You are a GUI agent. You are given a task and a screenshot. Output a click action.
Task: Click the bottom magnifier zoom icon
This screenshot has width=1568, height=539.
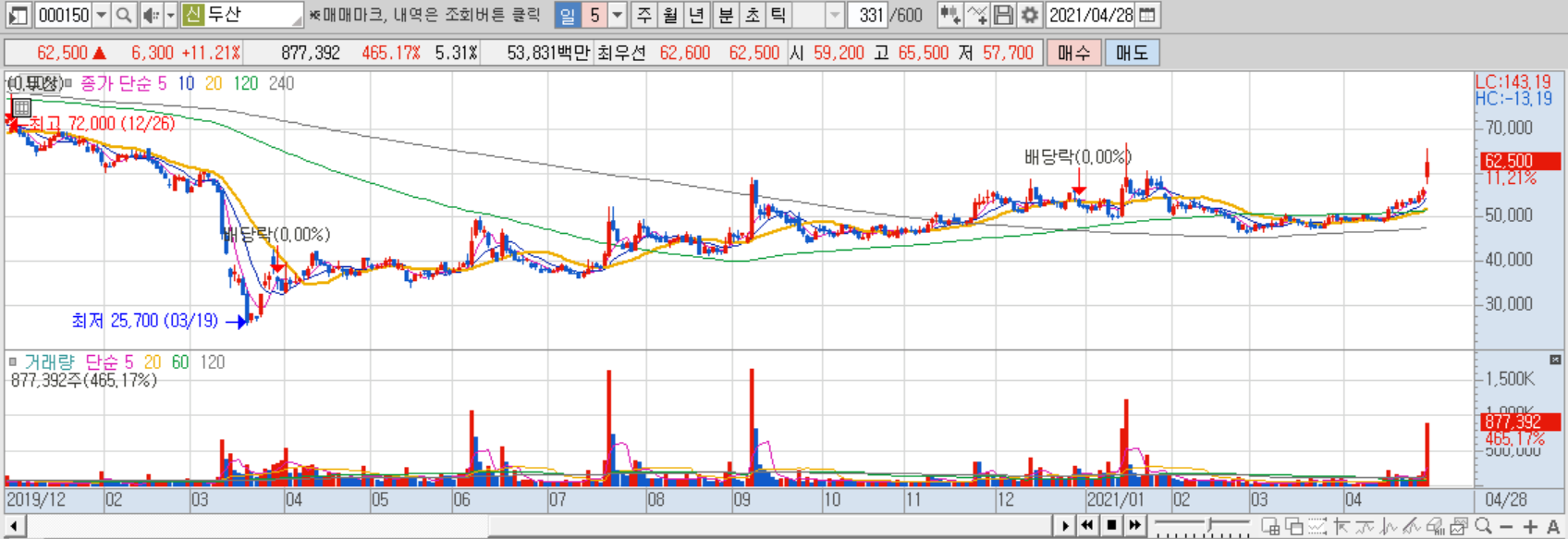click(1484, 526)
